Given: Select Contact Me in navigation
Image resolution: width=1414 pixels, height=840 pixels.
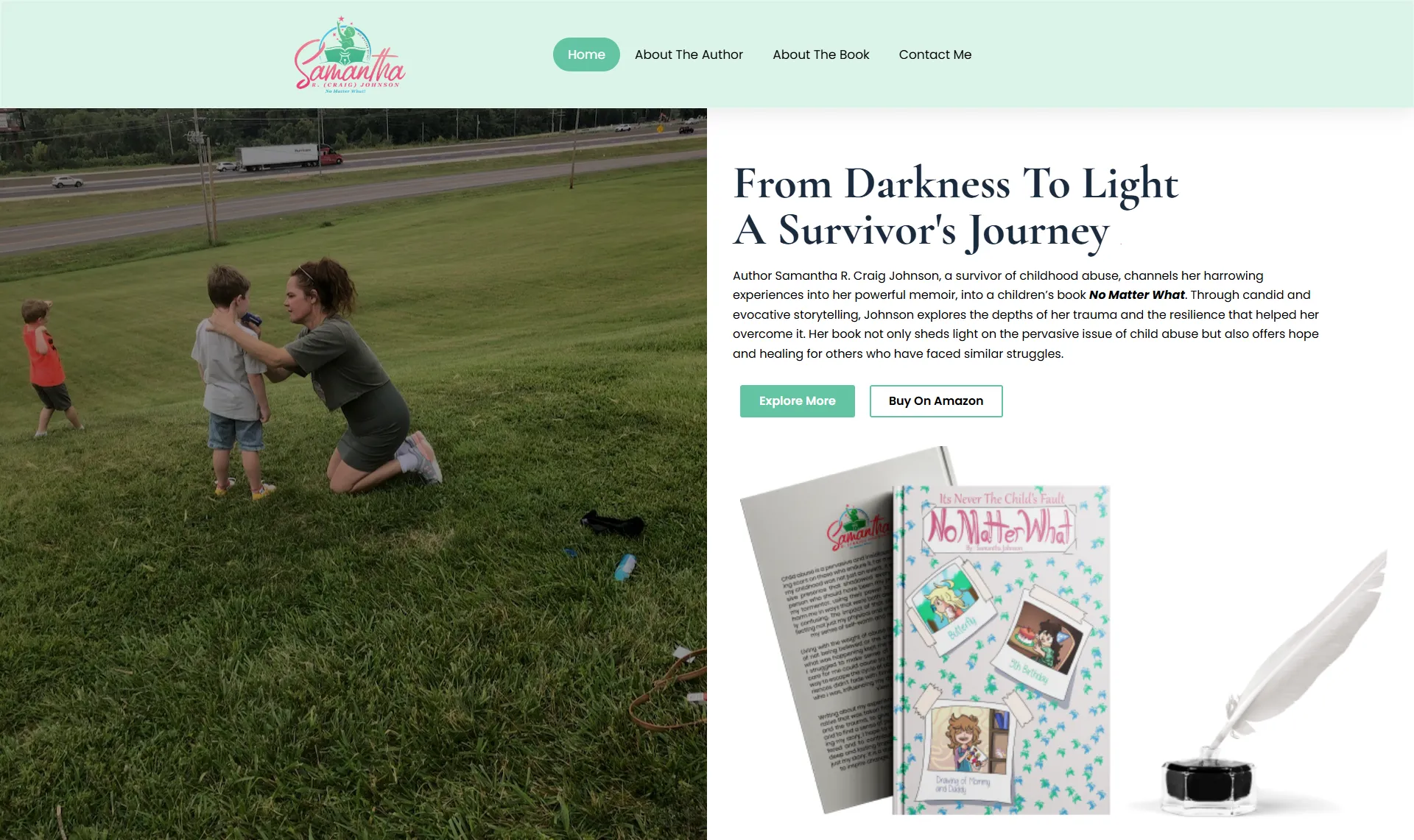Looking at the screenshot, I should (x=935, y=54).
